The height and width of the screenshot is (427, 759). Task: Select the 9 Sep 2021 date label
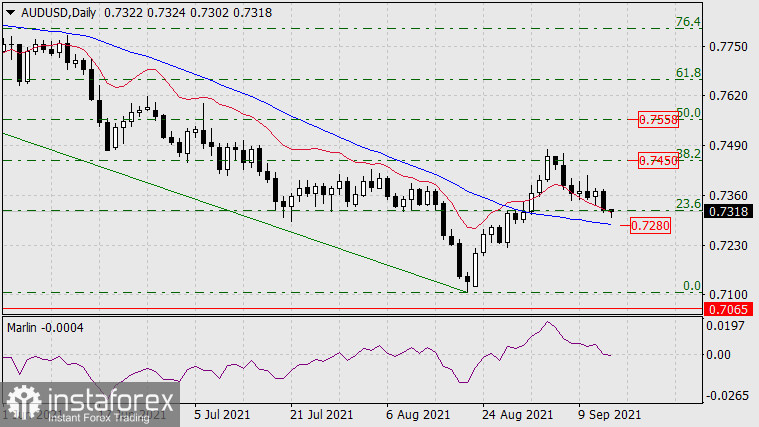[609, 415]
